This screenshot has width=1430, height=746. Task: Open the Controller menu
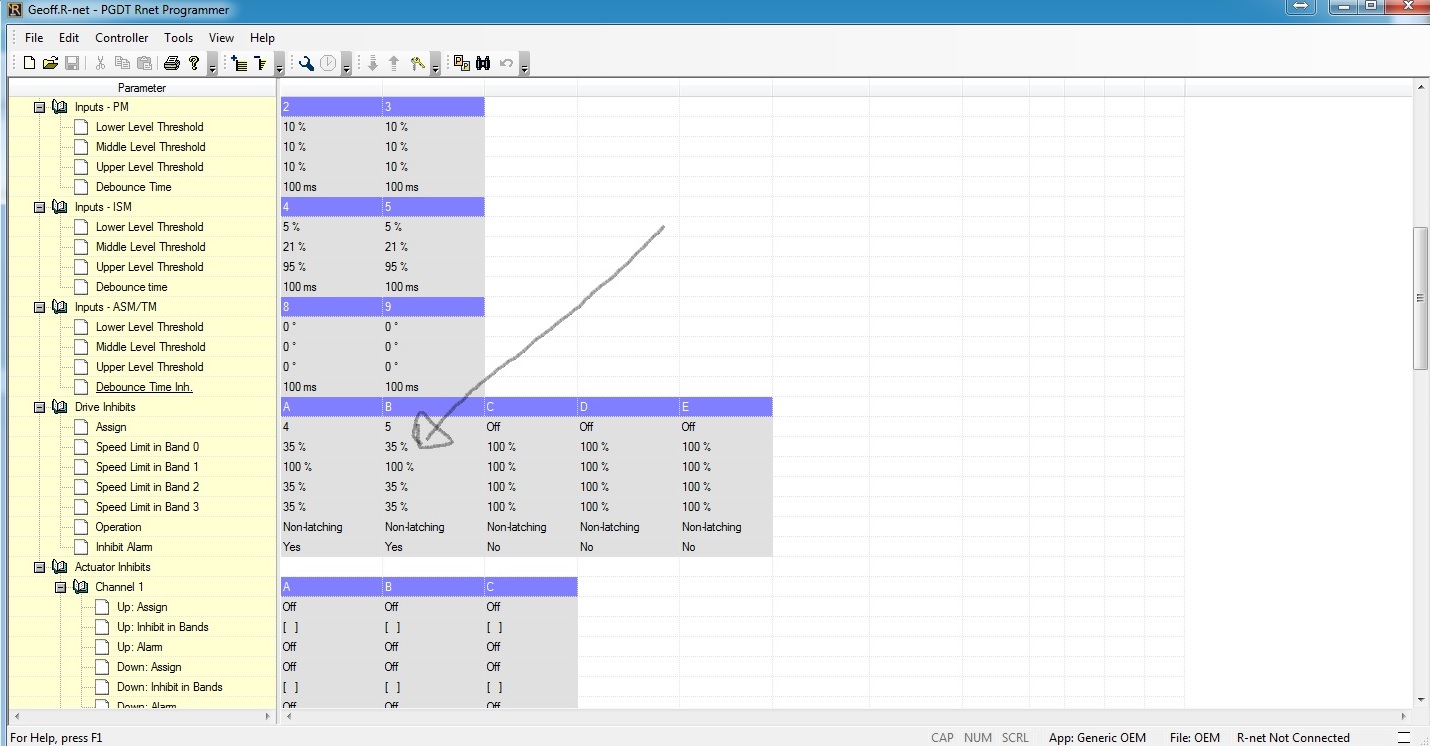[x=121, y=38]
